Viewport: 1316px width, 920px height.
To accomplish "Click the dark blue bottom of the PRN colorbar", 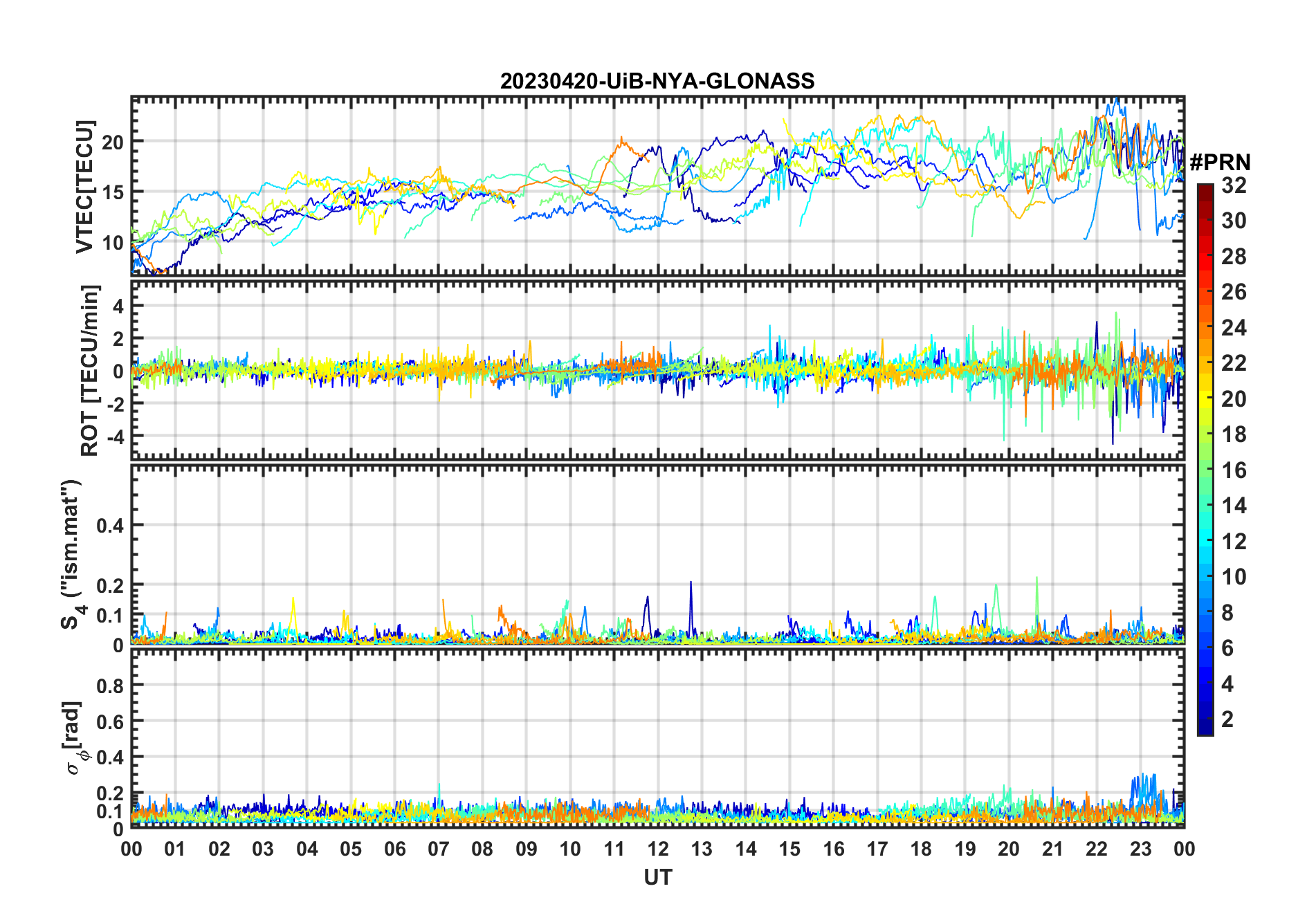I will 1205,728.
